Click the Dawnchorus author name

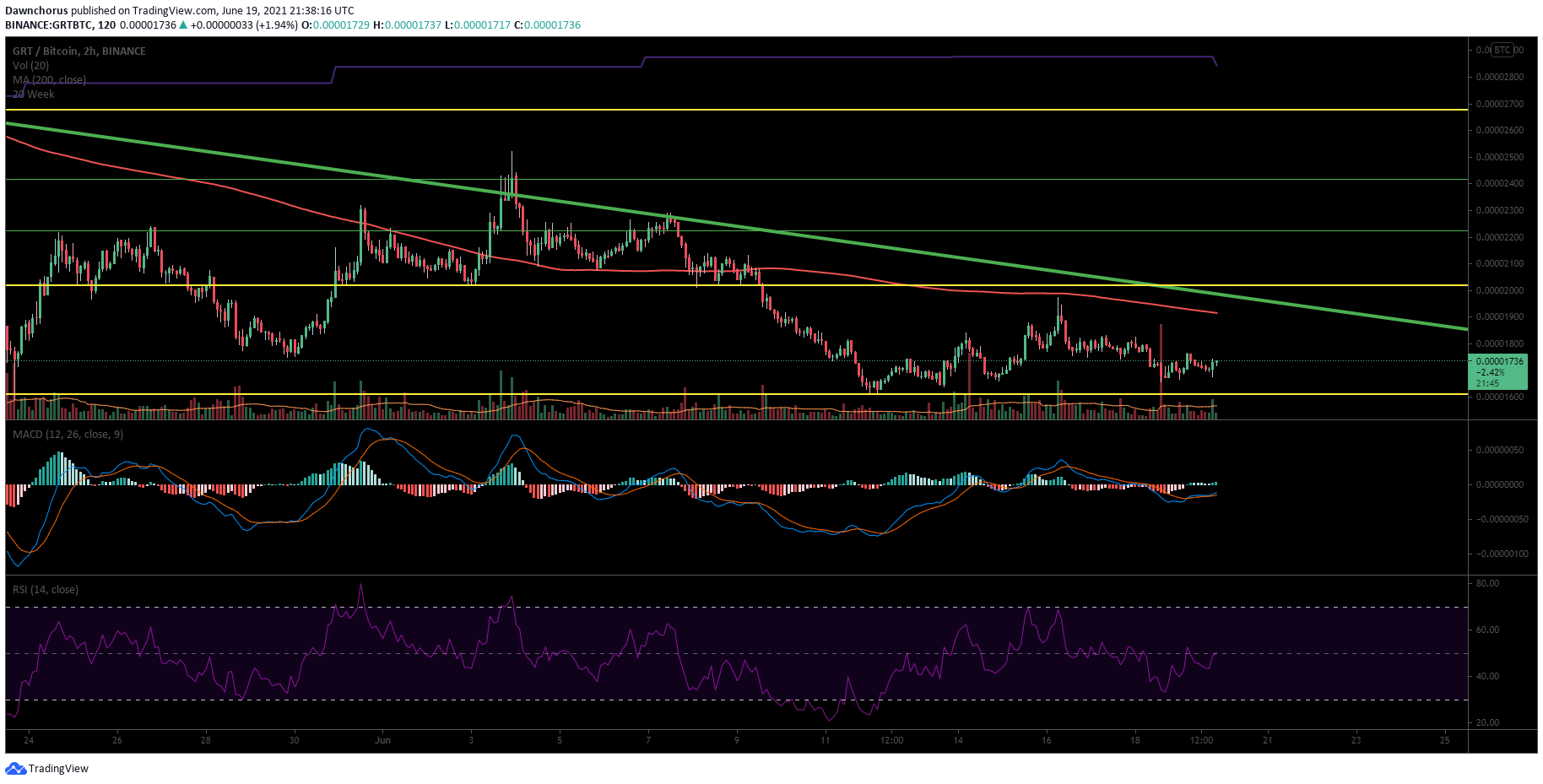point(36,11)
